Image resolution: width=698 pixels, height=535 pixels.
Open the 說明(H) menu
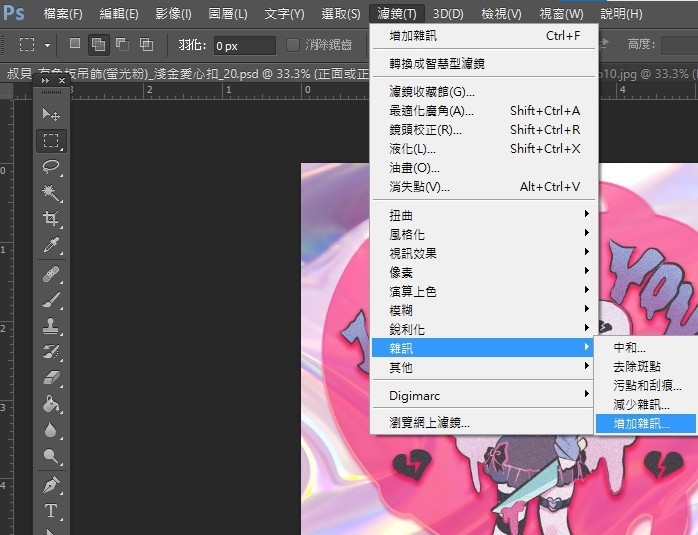[621, 14]
